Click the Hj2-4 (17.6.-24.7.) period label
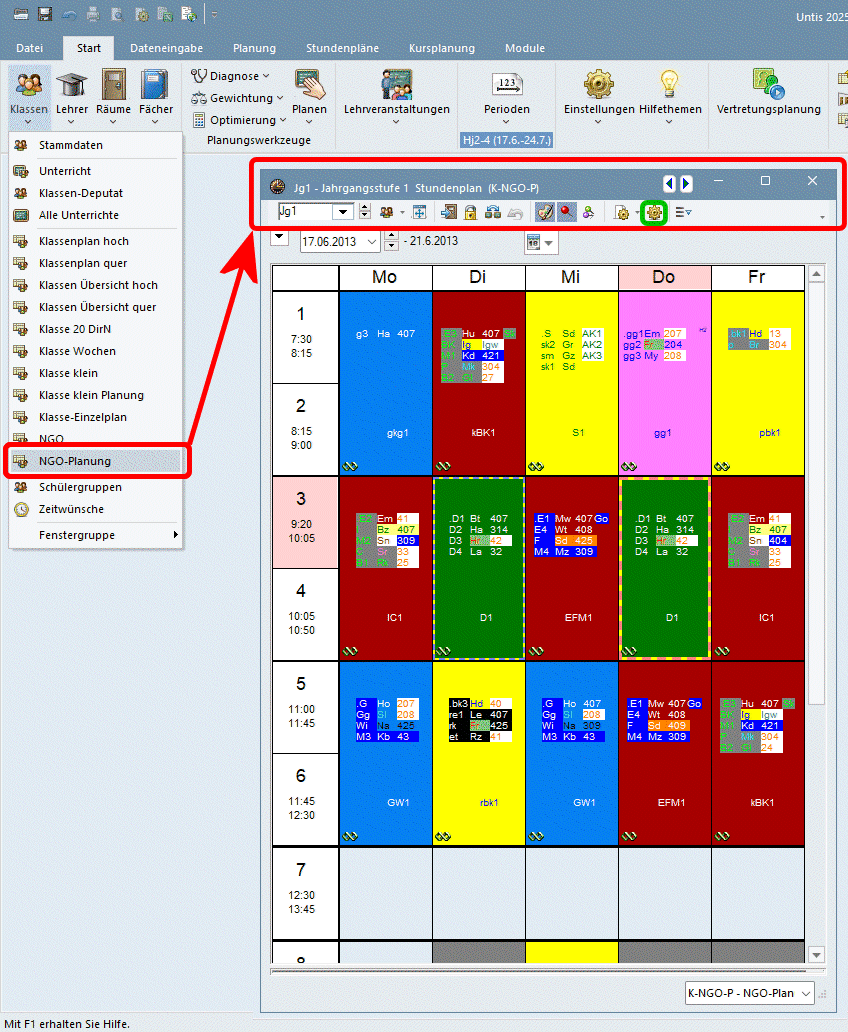The image size is (848, 1032). 507,140
